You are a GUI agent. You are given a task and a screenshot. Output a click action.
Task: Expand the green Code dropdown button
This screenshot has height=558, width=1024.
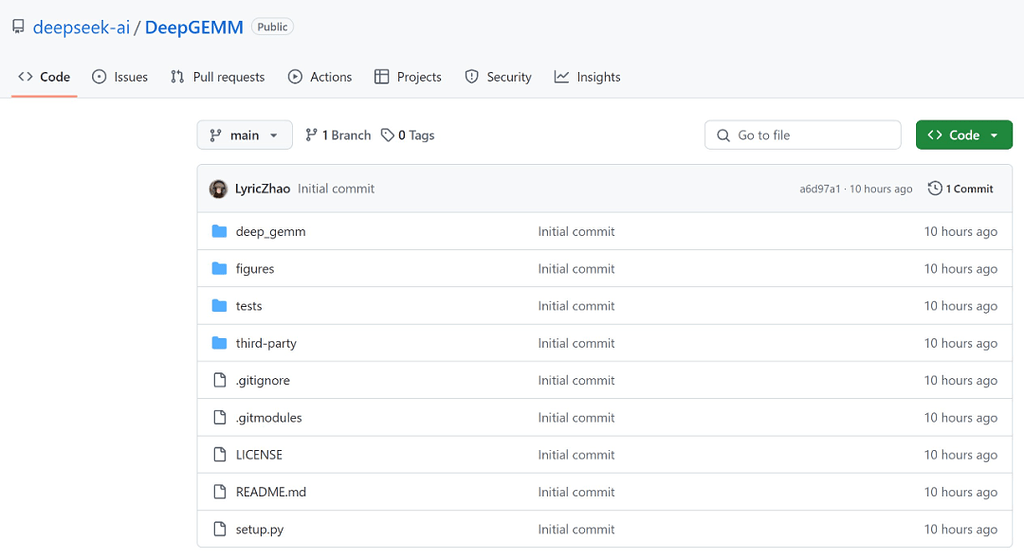[963, 136]
